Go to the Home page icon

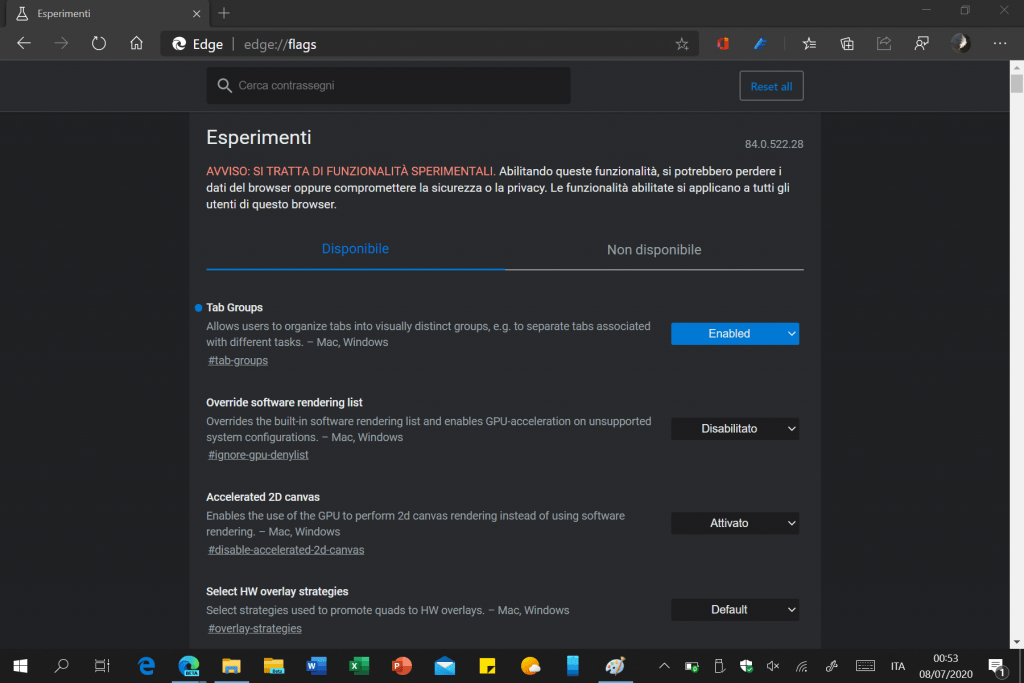(137, 44)
